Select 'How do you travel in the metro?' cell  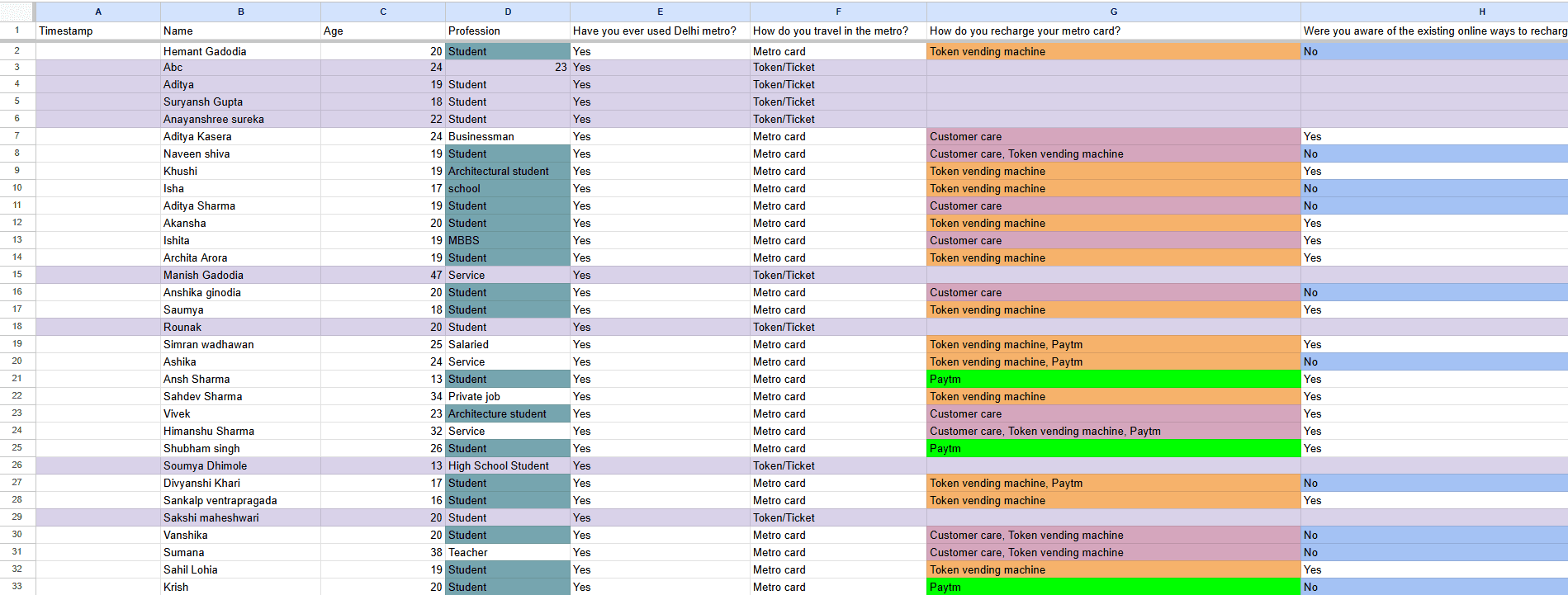pyautogui.click(x=838, y=31)
